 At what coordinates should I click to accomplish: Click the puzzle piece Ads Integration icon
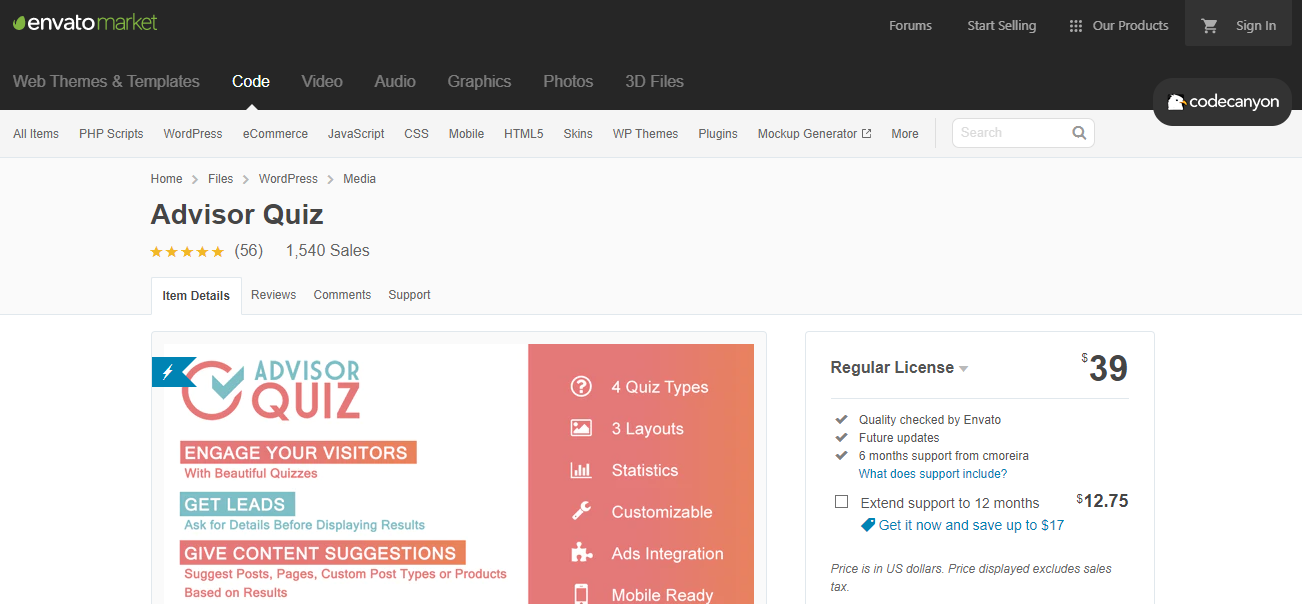pyautogui.click(x=581, y=553)
